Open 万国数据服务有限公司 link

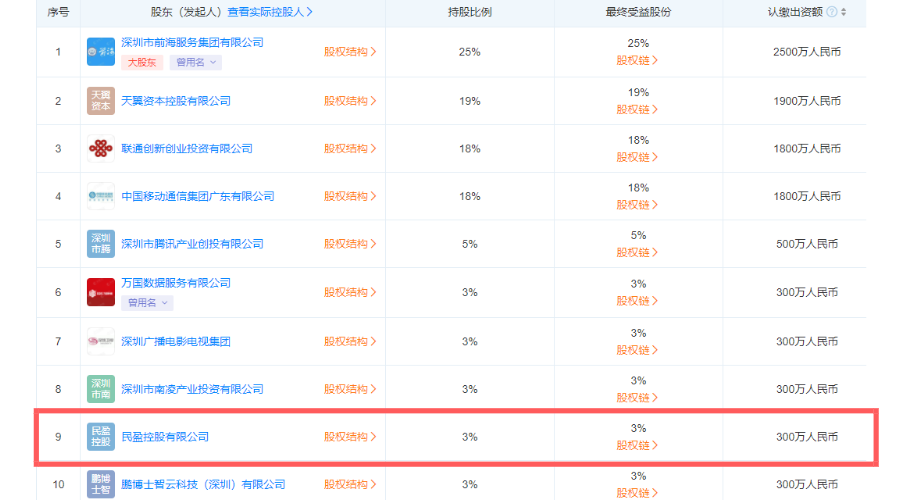176,283
